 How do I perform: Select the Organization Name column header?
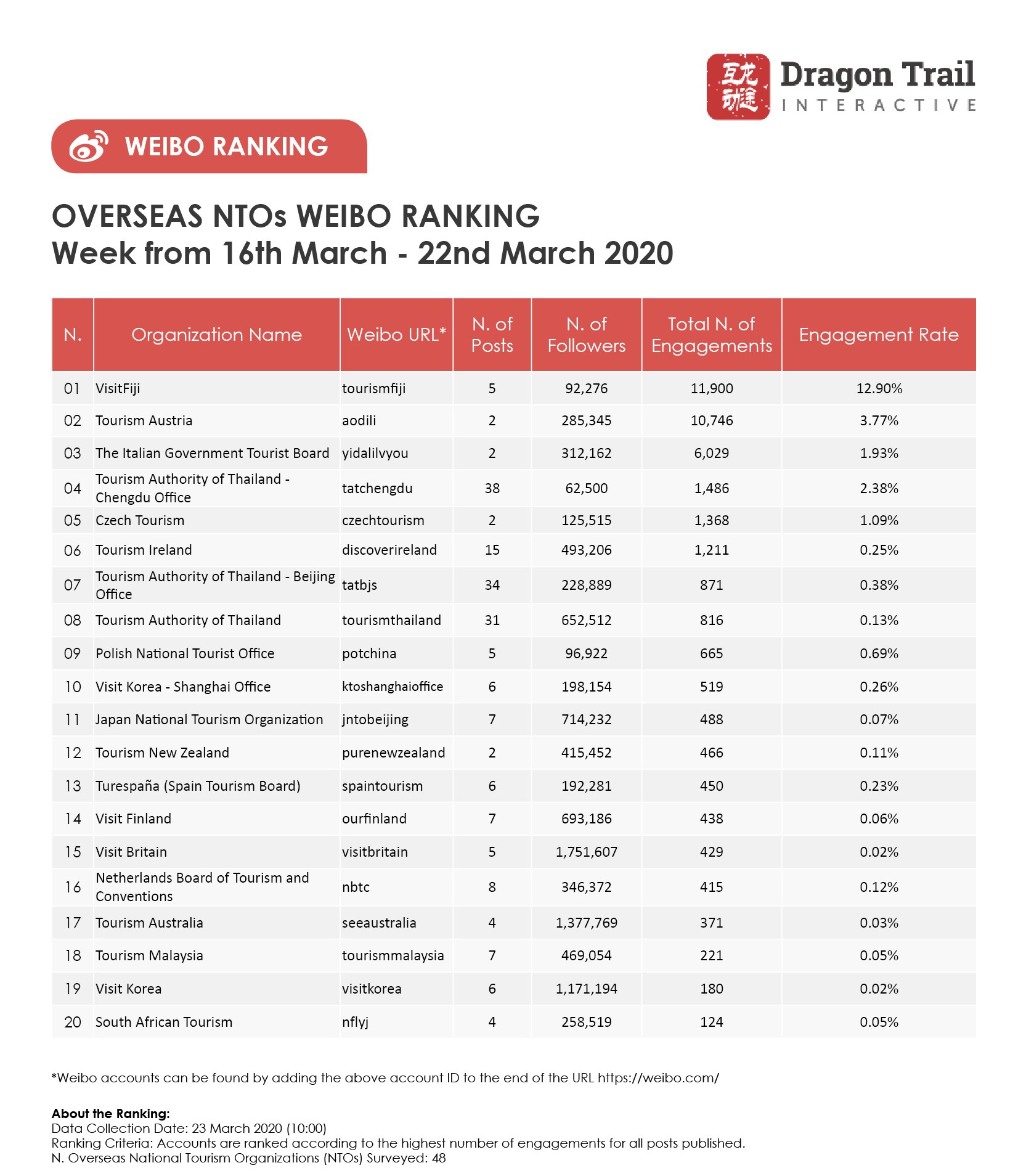[x=216, y=335]
